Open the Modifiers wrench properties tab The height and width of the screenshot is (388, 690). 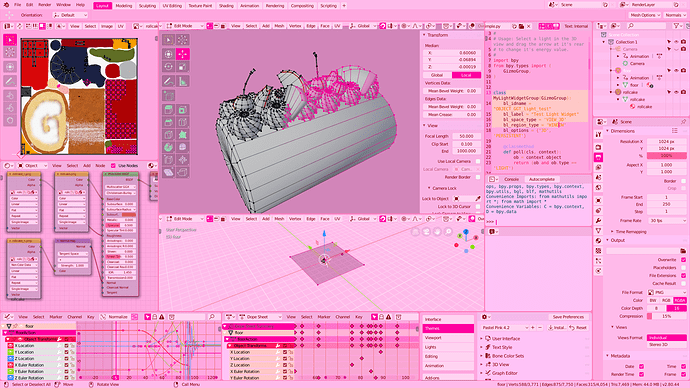[598, 220]
